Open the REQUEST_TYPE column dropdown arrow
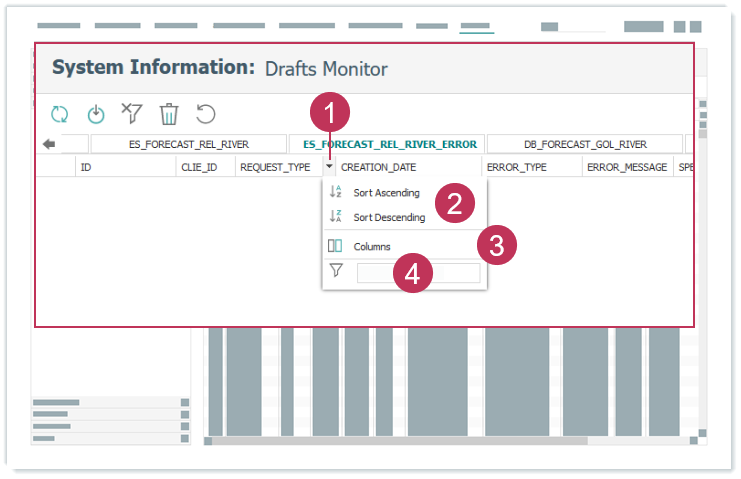Viewport: 741px width, 479px height. coord(329,167)
